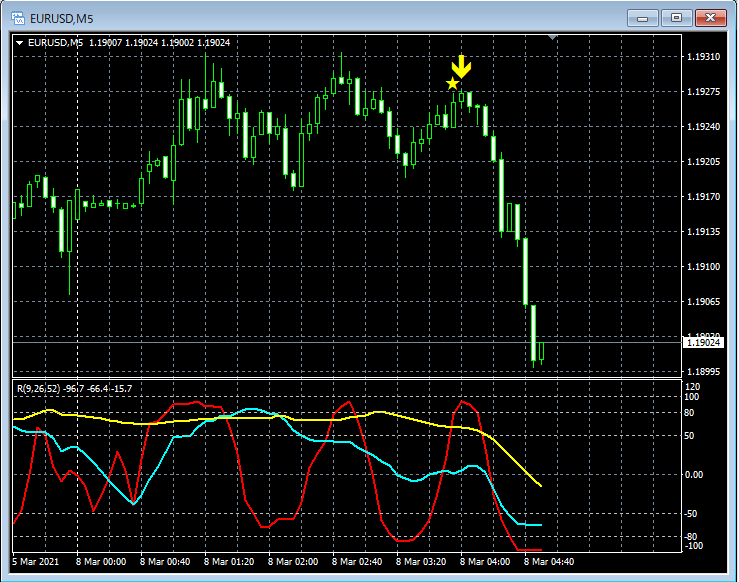Click the yellow star marker
739x582 pixels.
click(452, 84)
